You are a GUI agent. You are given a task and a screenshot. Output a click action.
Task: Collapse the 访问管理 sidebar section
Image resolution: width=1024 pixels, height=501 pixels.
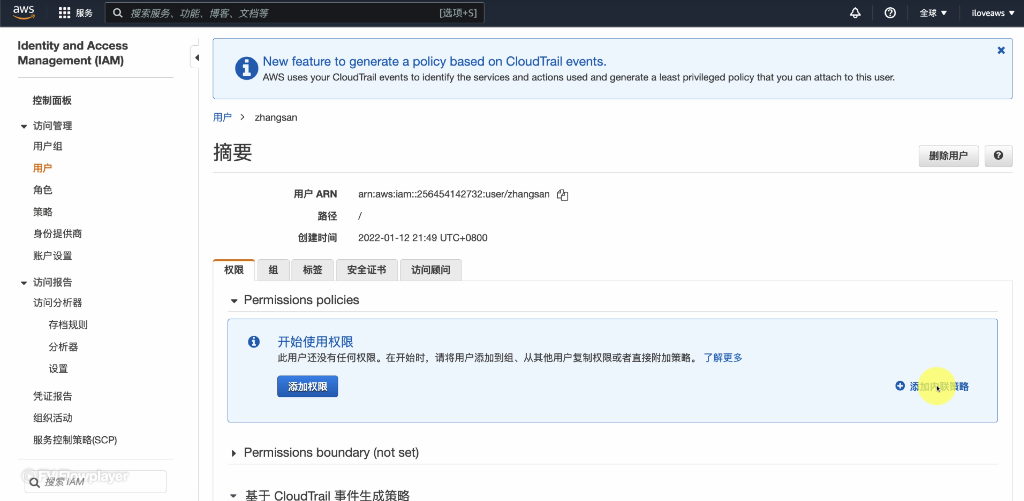(x=24, y=126)
